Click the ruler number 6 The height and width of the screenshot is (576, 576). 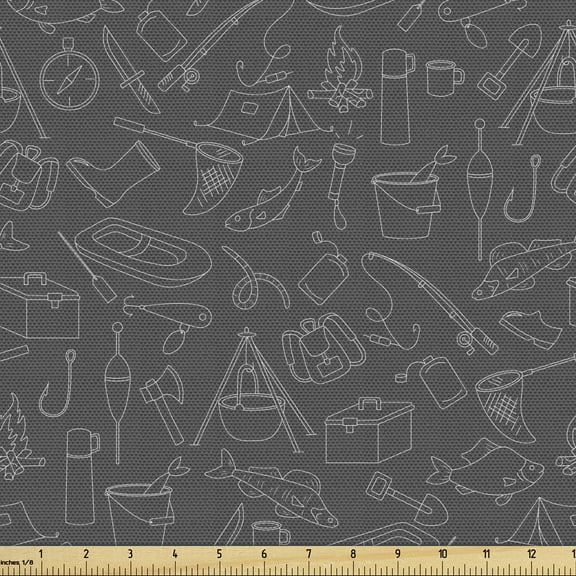(264, 554)
